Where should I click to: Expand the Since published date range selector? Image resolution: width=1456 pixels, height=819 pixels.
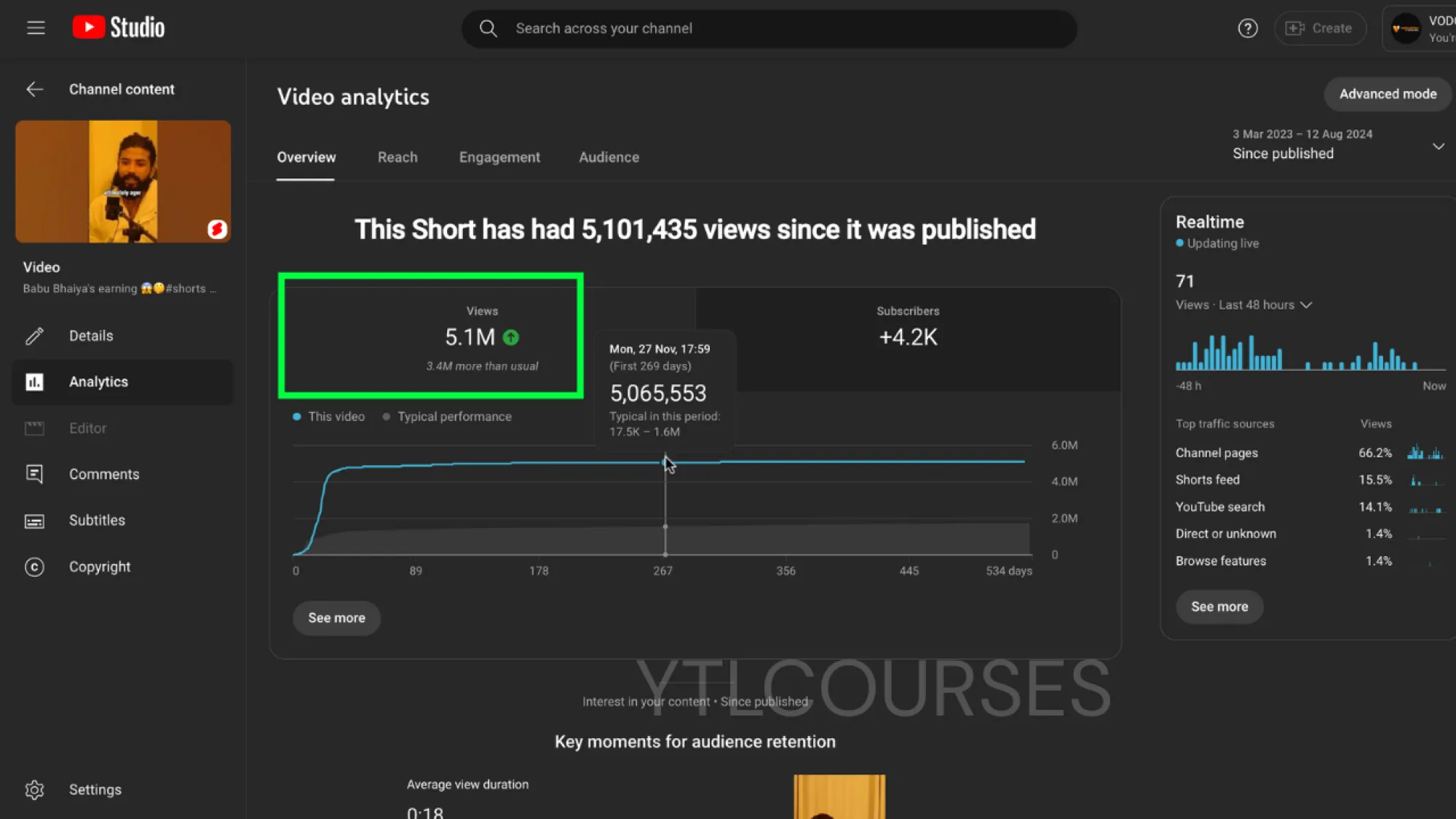(1439, 146)
